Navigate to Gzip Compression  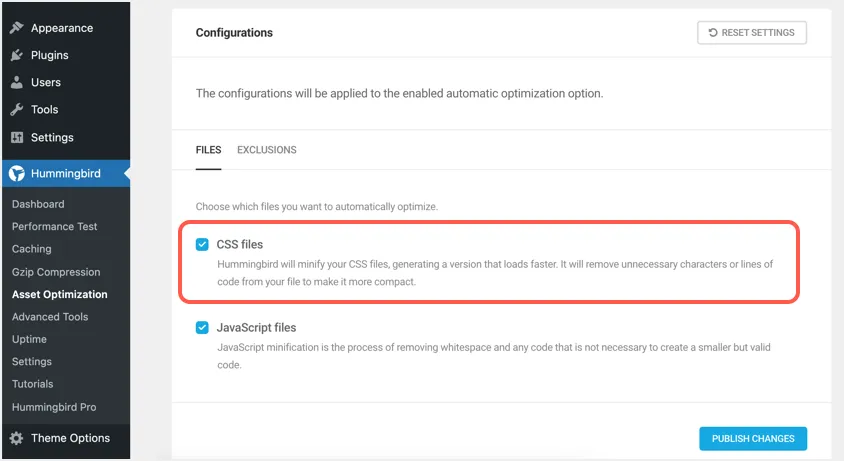coord(56,272)
